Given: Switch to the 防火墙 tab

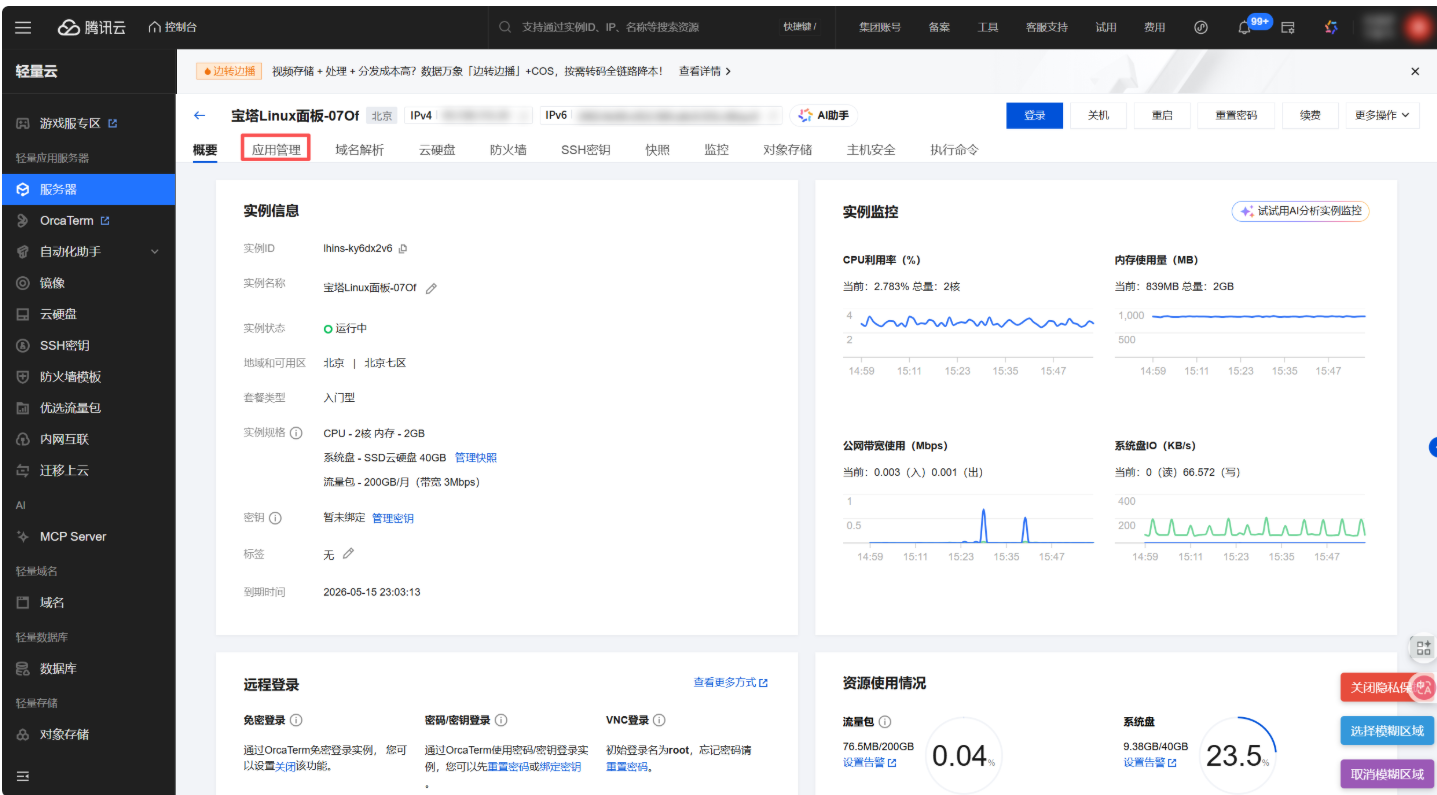Looking at the screenshot, I should click(508, 150).
